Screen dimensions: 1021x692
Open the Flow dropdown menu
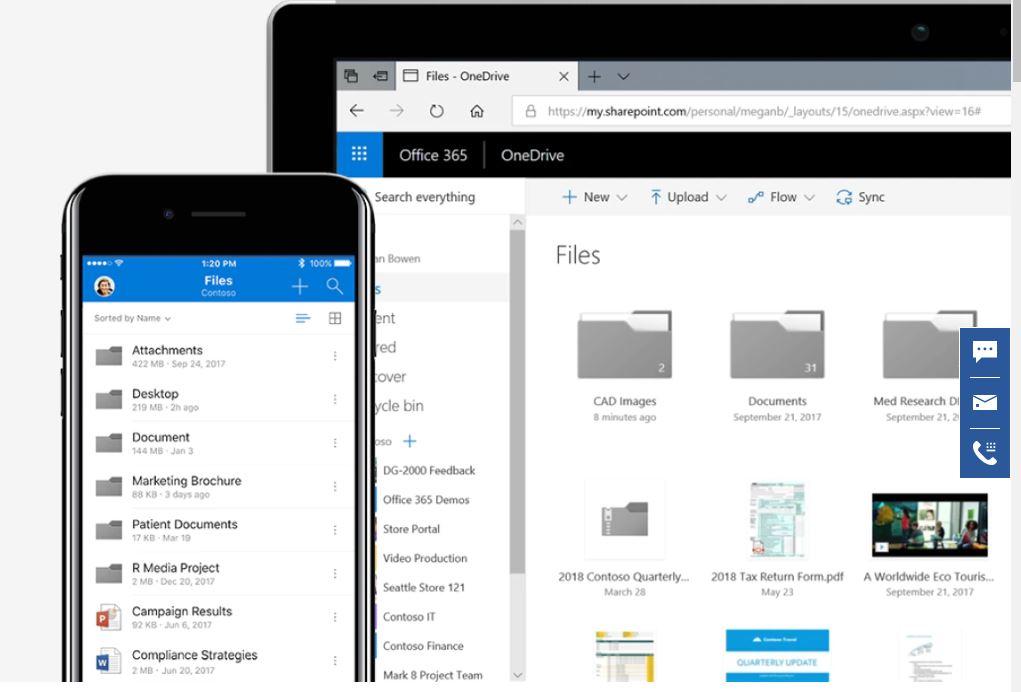click(x=781, y=197)
